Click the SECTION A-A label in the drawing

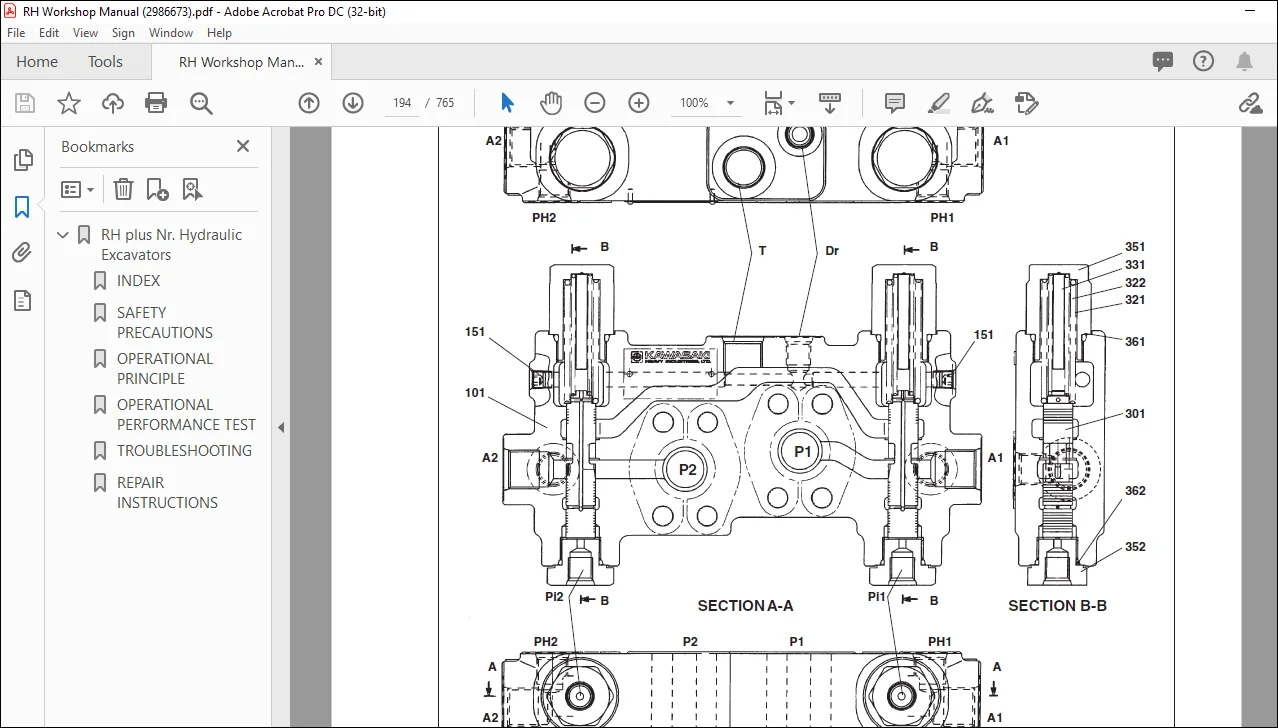tap(745, 606)
